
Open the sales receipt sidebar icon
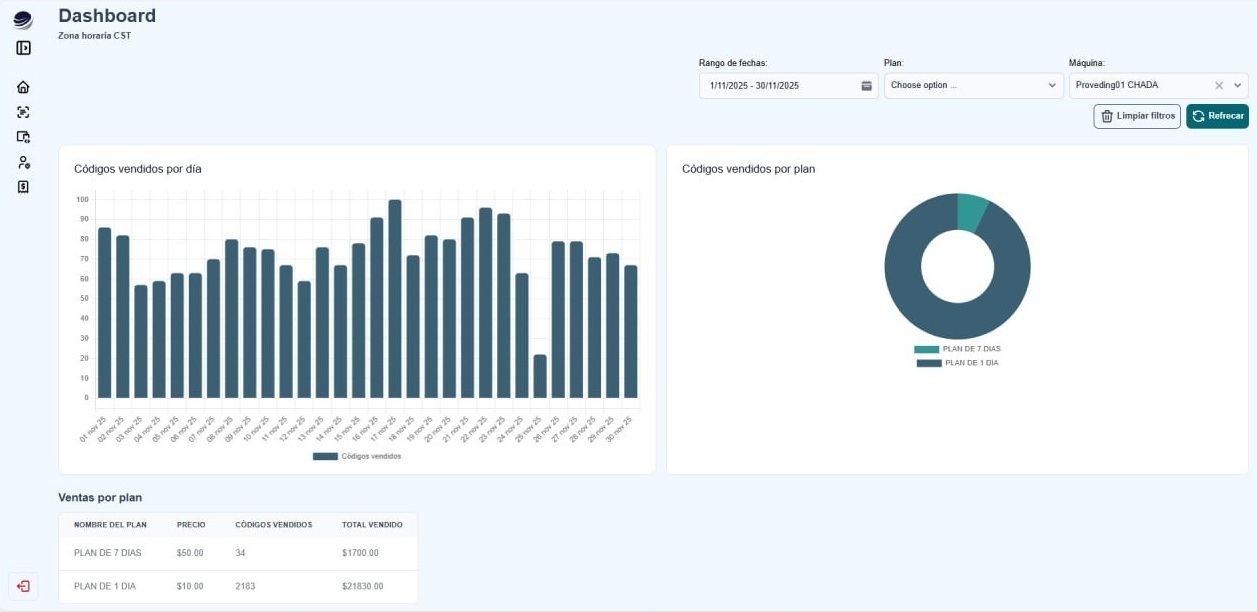pos(23,187)
